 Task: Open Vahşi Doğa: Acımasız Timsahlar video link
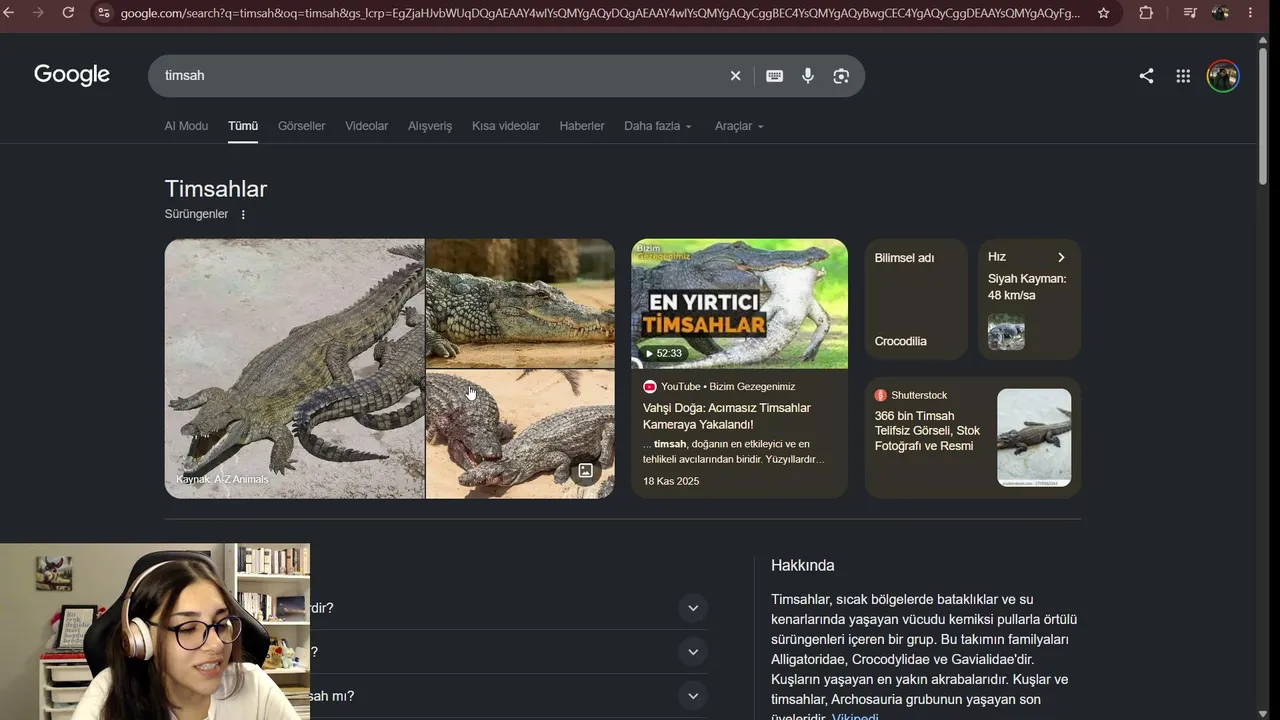pyautogui.click(x=727, y=416)
